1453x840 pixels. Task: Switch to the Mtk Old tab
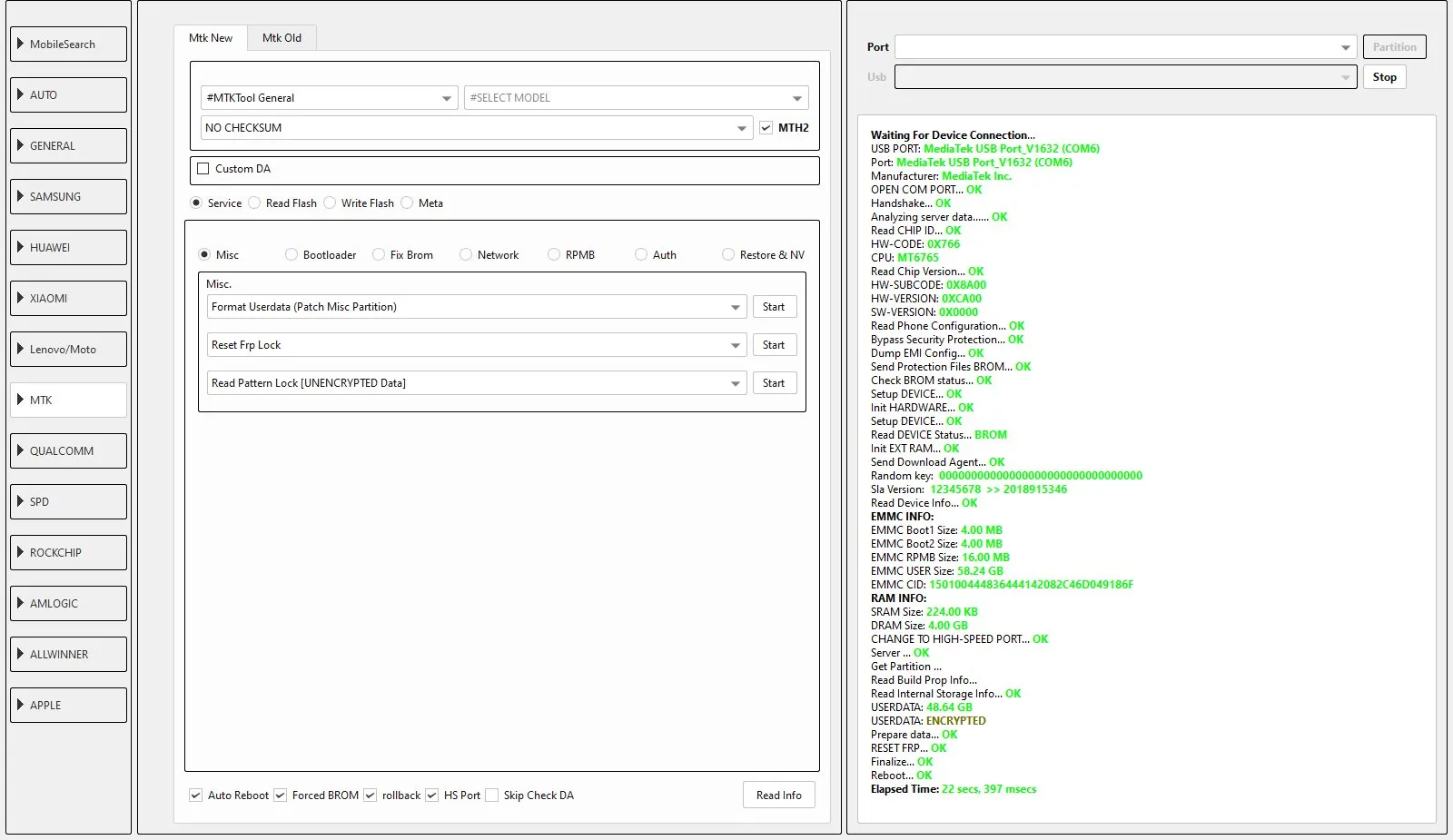pyautogui.click(x=282, y=38)
